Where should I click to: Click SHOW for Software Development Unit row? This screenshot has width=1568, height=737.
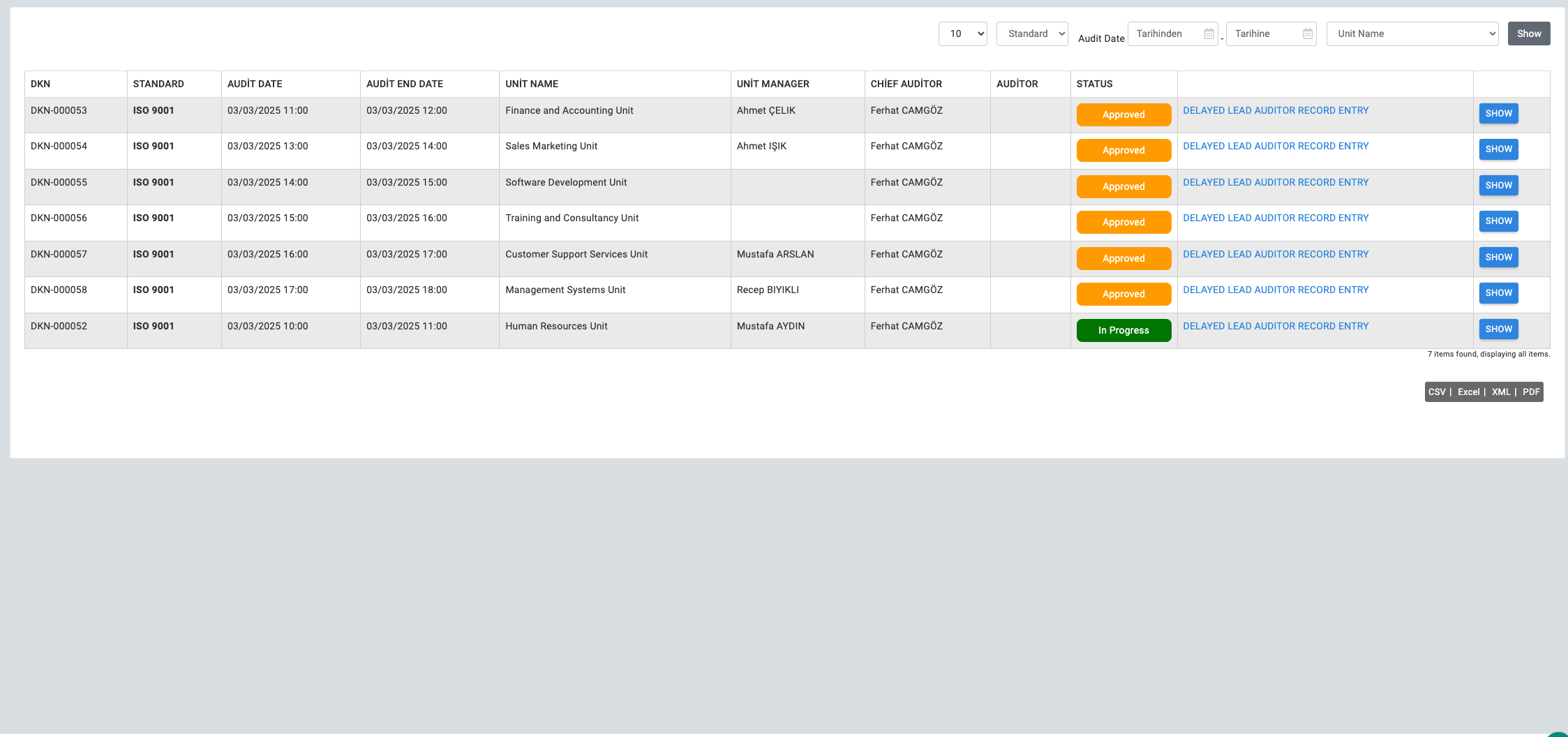(1498, 186)
